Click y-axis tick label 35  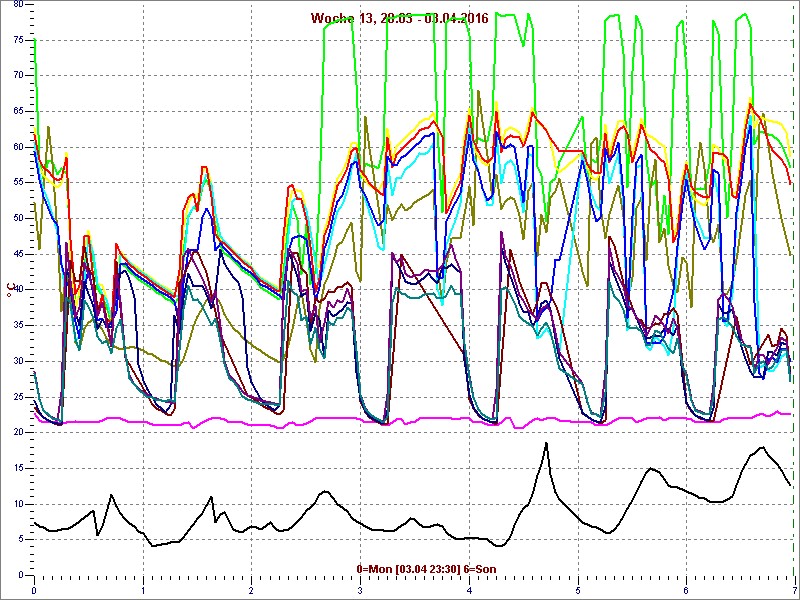(x=18, y=325)
